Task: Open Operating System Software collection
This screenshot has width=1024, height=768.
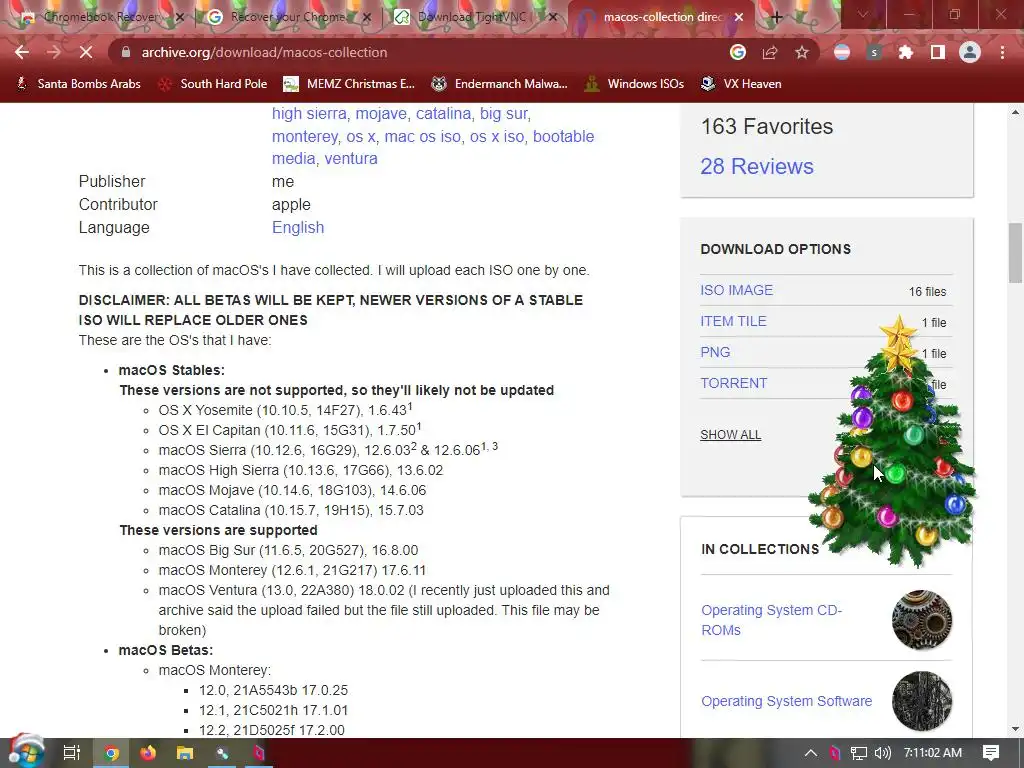Action: point(786,701)
